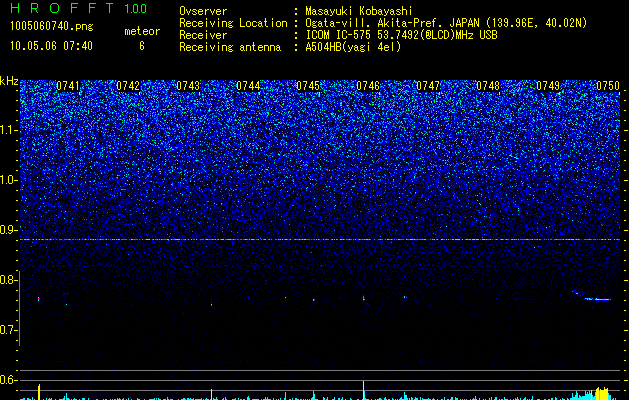Click the Ovserver field label
The width and height of the screenshot is (629, 400).
(203, 11)
